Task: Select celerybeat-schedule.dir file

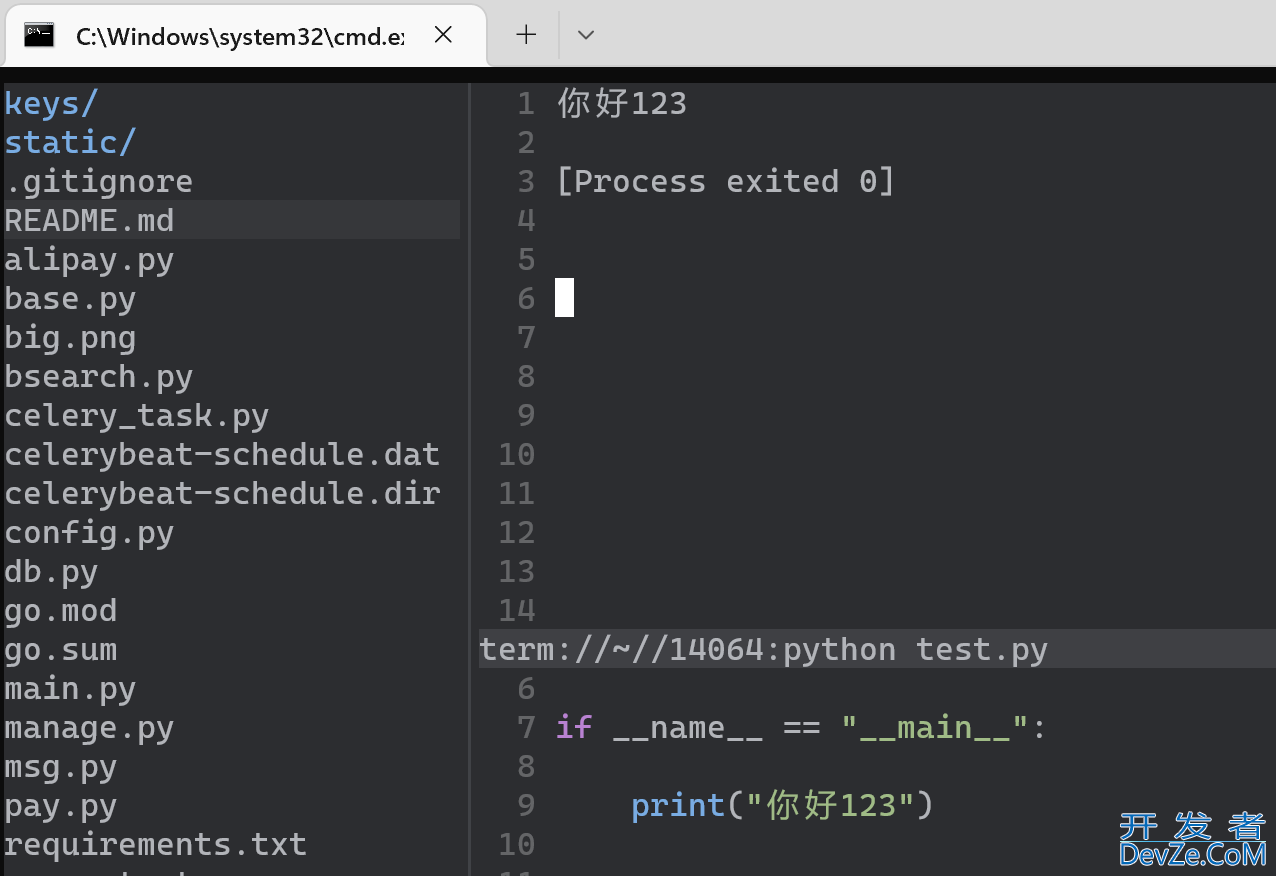Action: pyautogui.click(x=222, y=493)
